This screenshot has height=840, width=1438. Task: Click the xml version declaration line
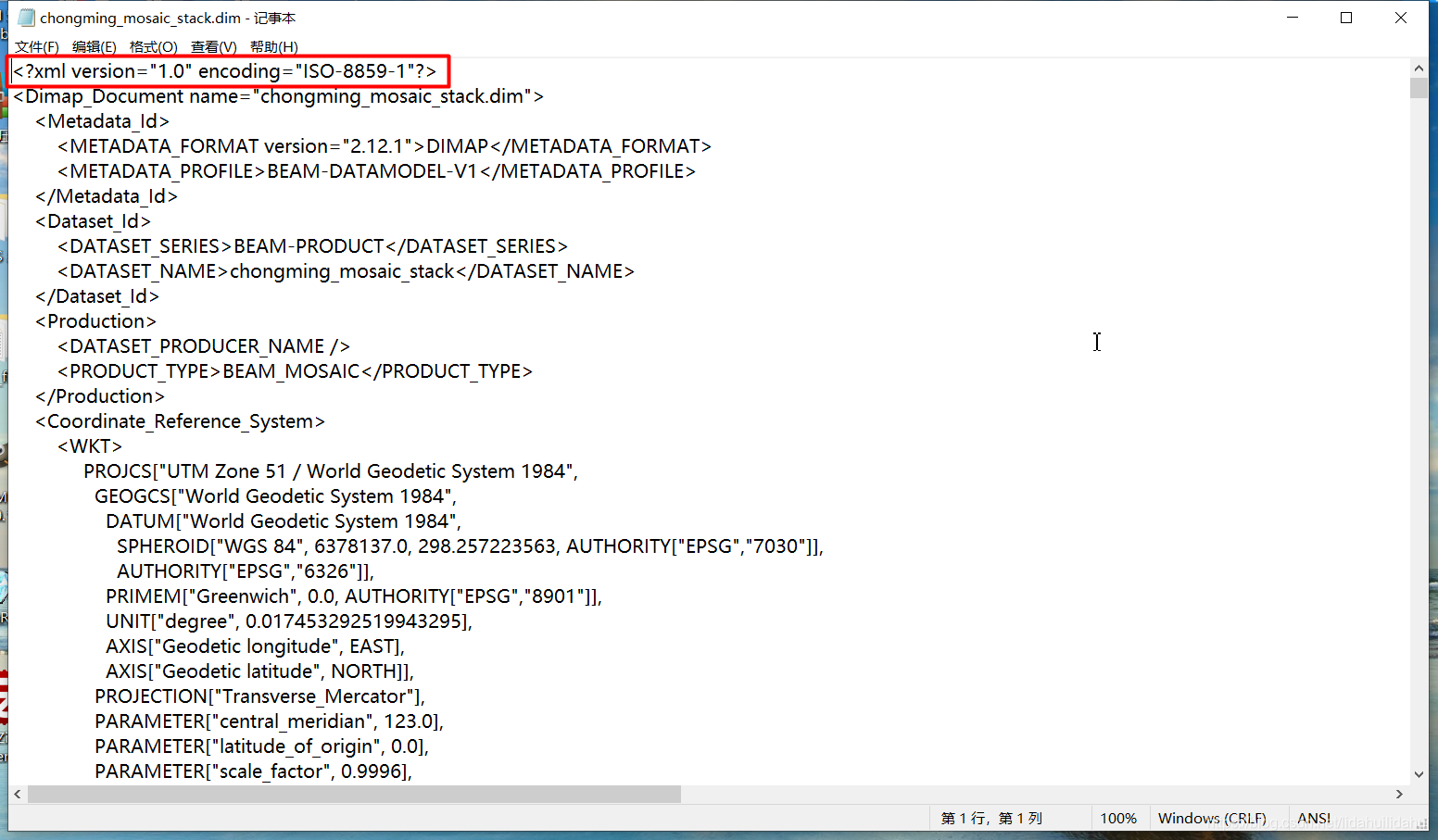(x=225, y=71)
